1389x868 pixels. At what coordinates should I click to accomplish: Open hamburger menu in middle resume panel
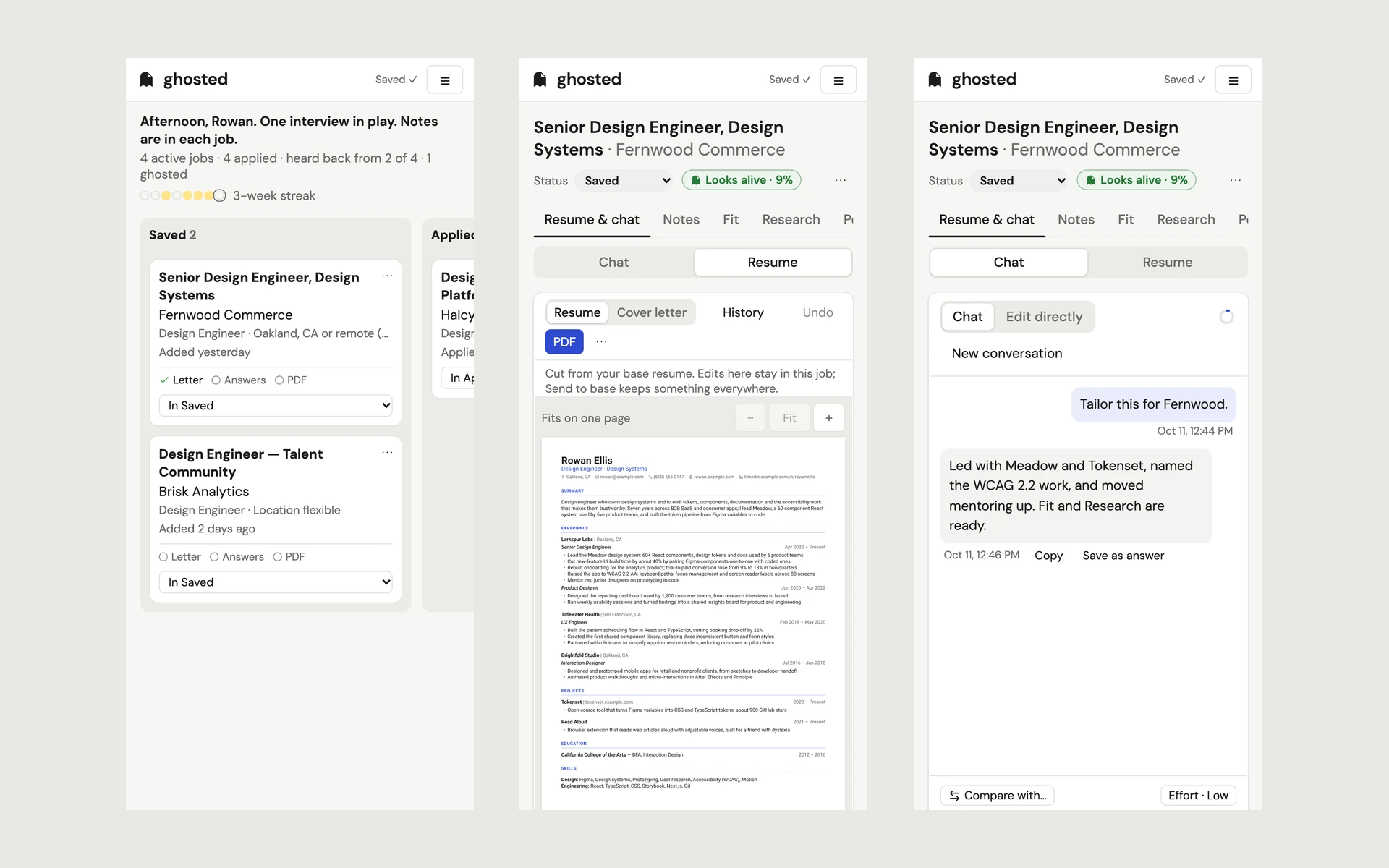click(838, 80)
